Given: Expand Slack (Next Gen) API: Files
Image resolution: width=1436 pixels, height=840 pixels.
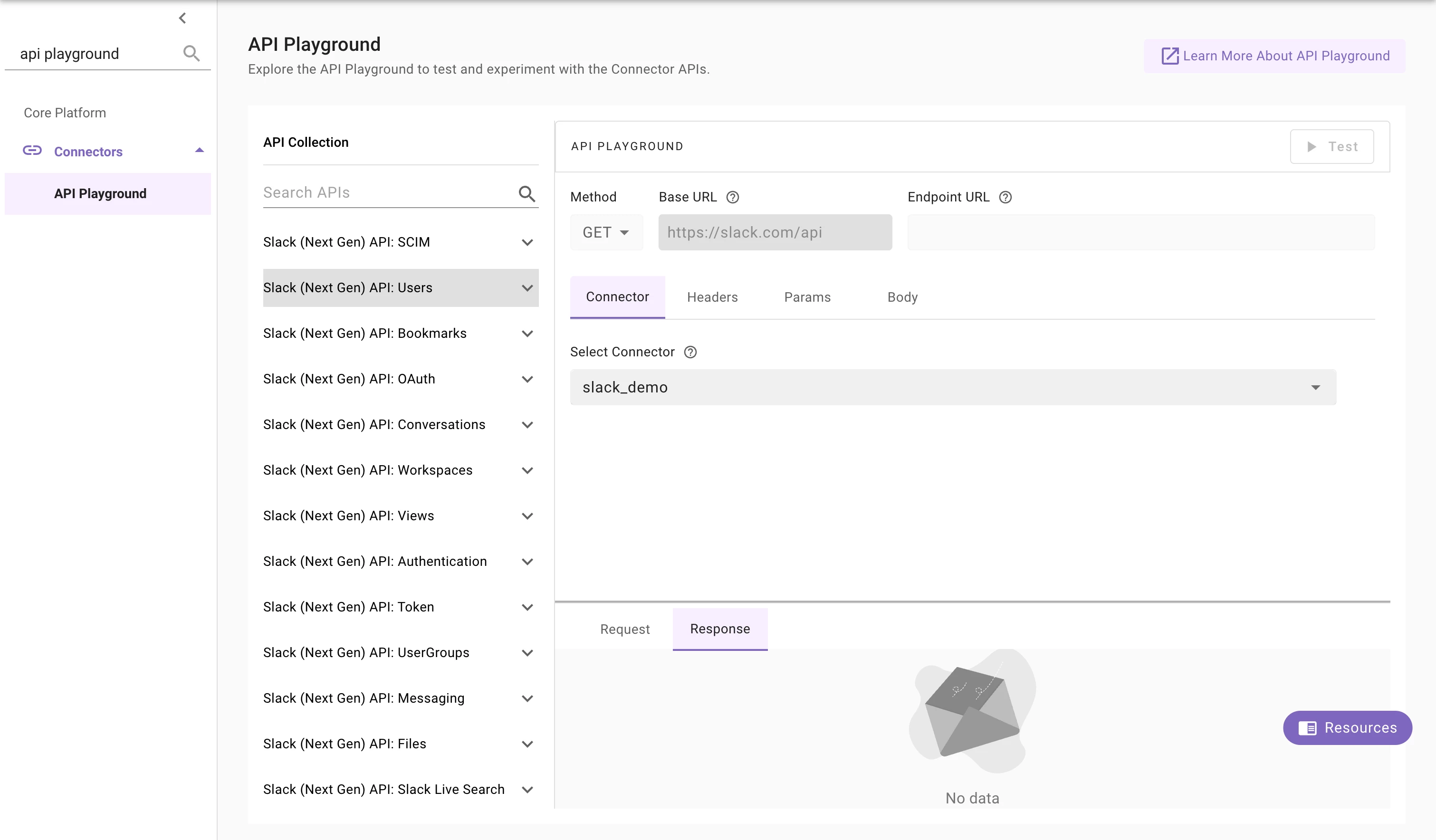Looking at the screenshot, I should pos(527,744).
